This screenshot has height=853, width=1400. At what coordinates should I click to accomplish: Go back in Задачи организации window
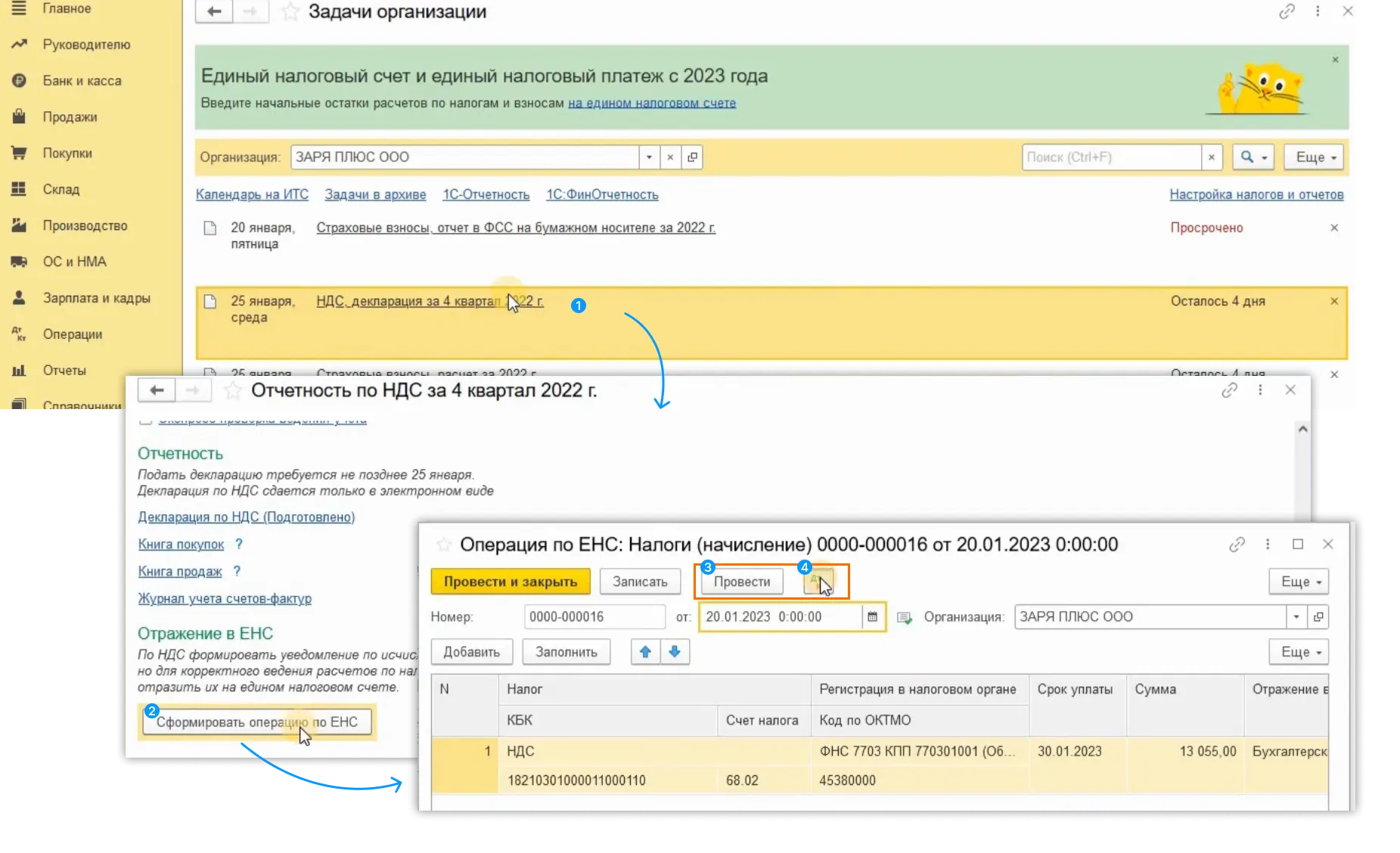click(214, 11)
